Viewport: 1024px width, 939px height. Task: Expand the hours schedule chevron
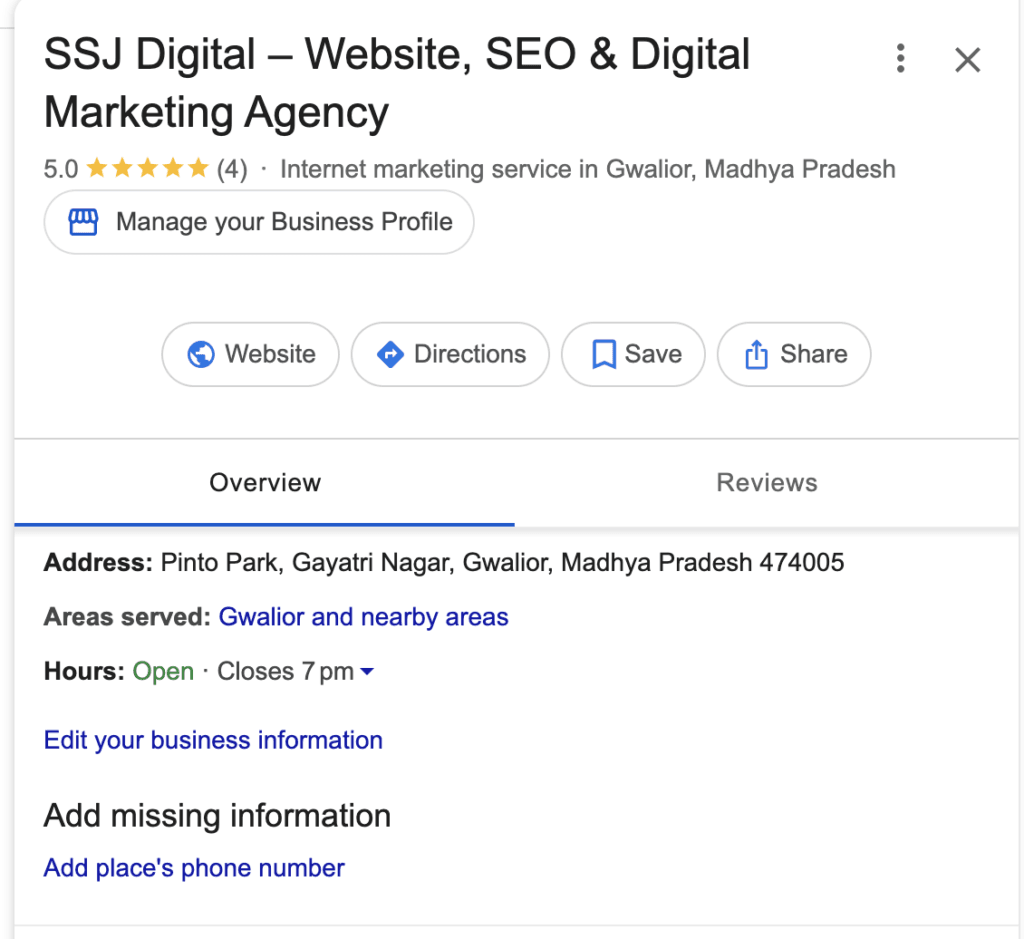click(x=367, y=671)
